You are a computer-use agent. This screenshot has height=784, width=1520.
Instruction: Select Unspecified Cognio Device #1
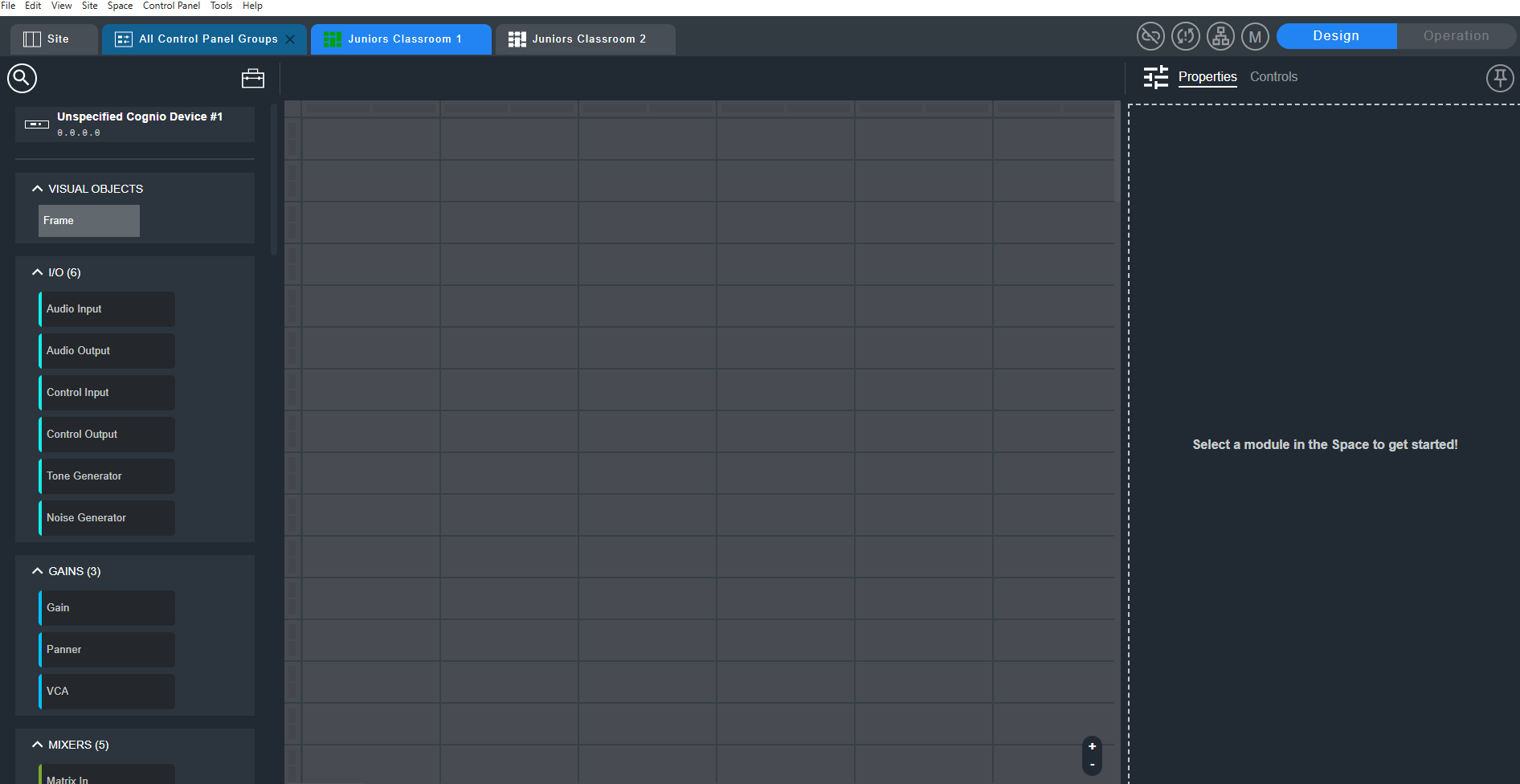point(135,125)
